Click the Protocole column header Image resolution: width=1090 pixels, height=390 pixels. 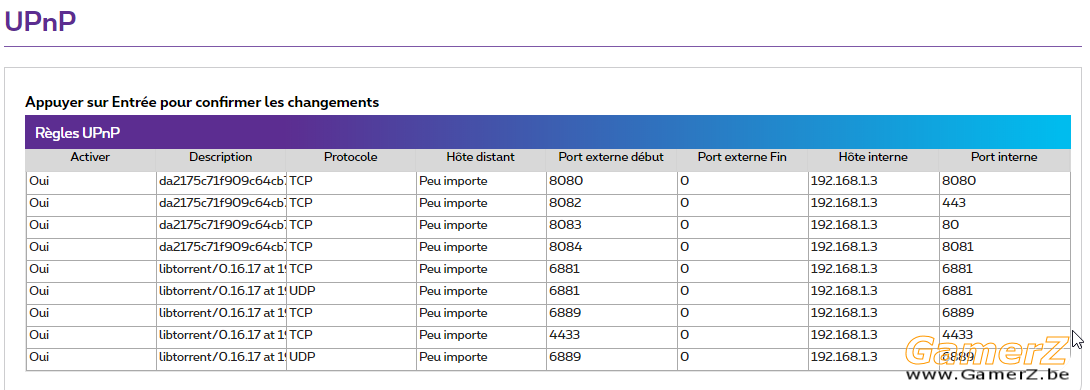click(x=350, y=157)
